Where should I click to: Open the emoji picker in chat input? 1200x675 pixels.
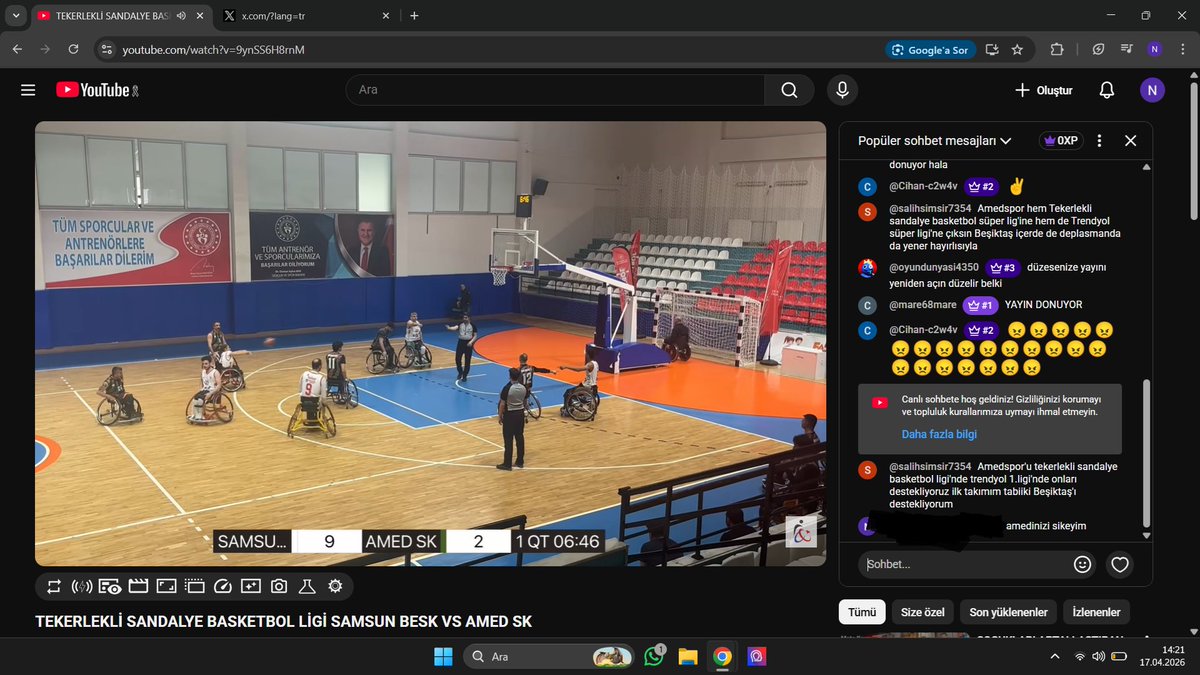pos(1082,564)
